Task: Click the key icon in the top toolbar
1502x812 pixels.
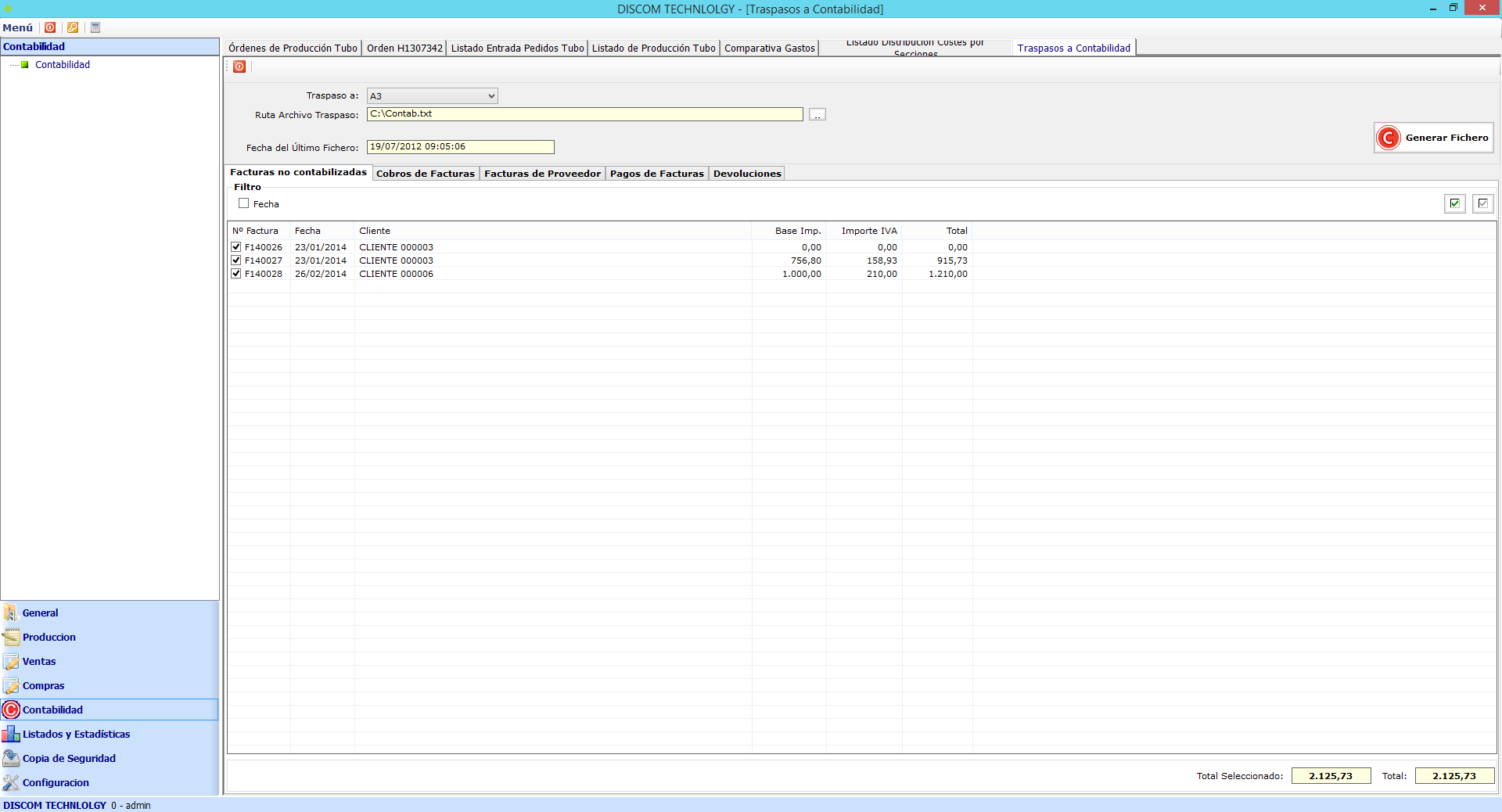Action: coord(73,27)
